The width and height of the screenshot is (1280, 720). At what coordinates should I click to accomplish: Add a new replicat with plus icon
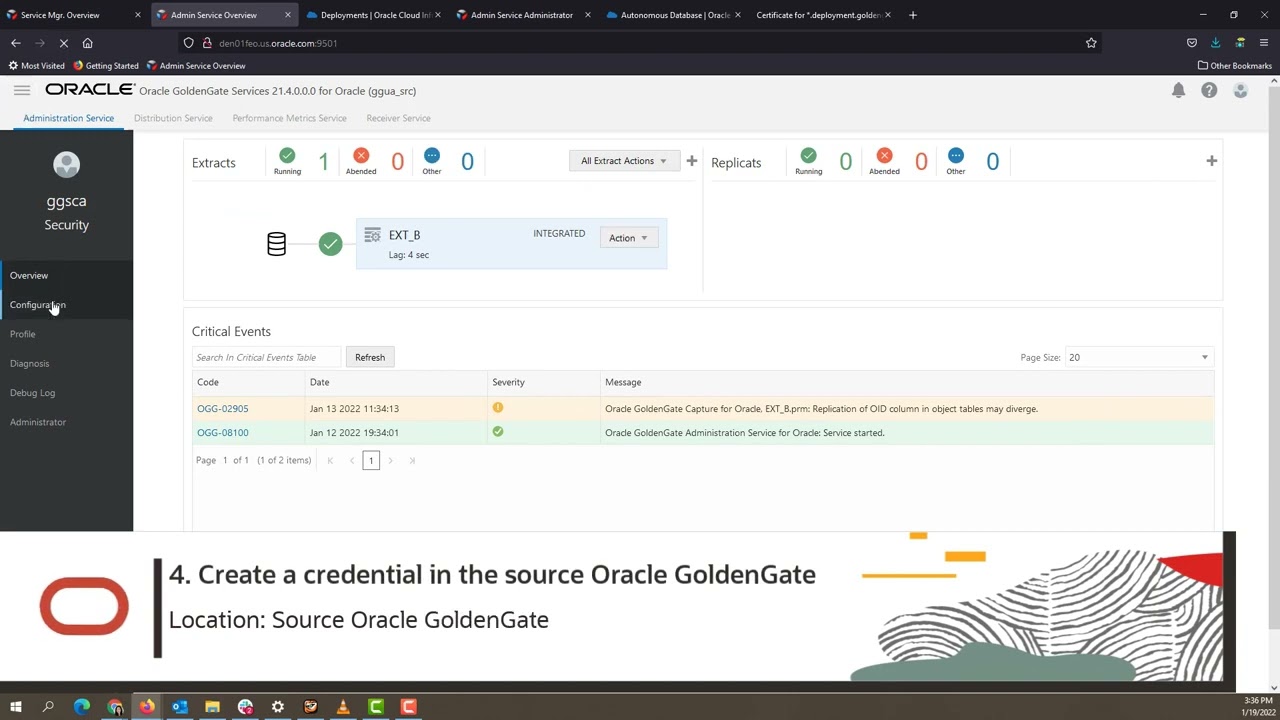point(1211,161)
